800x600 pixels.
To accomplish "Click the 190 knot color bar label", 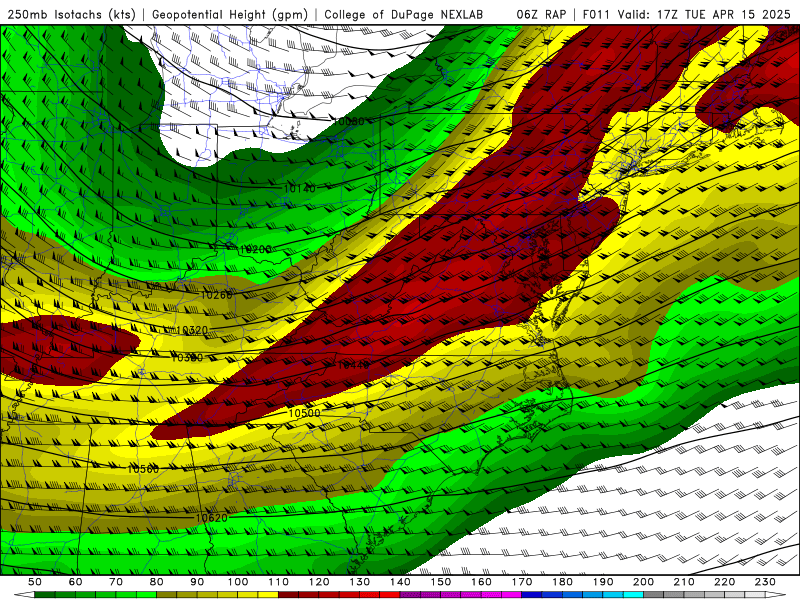I will click(603, 582).
